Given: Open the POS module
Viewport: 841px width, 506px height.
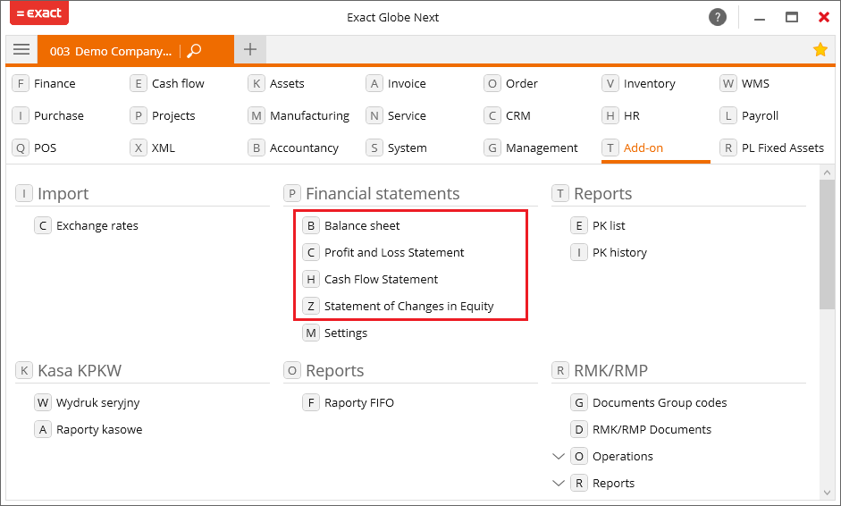Looking at the screenshot, I should [x=34, y=148].
